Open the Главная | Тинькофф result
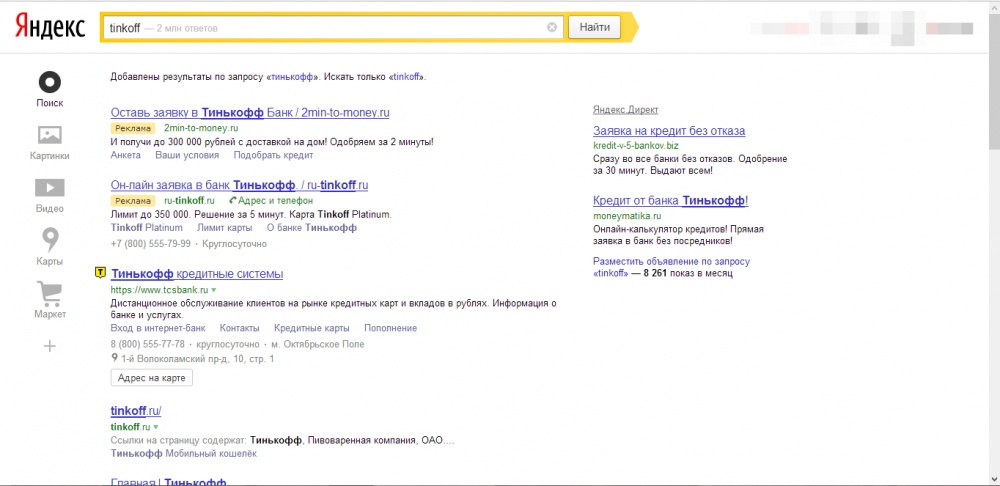Screen dimensions: 1000x486 click(169, 482)
